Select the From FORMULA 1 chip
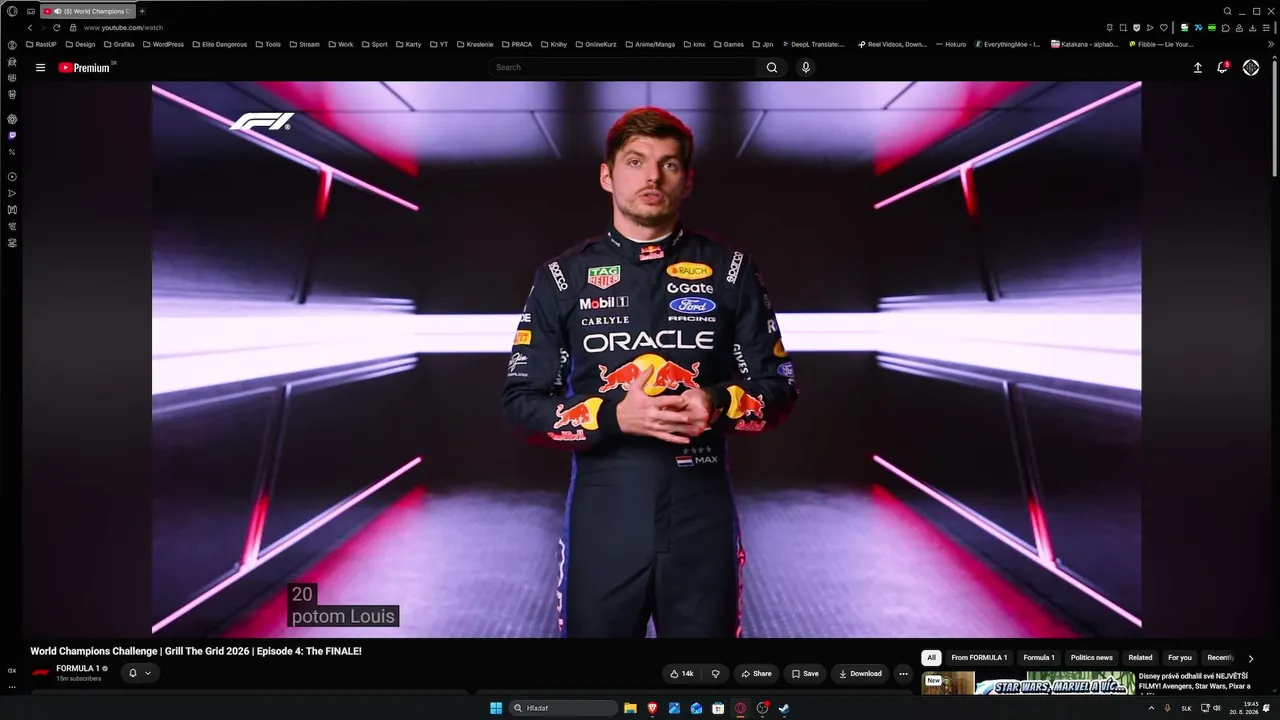Image resolution: width=1280 pixels, height=720 pixels. coord(979,658)
